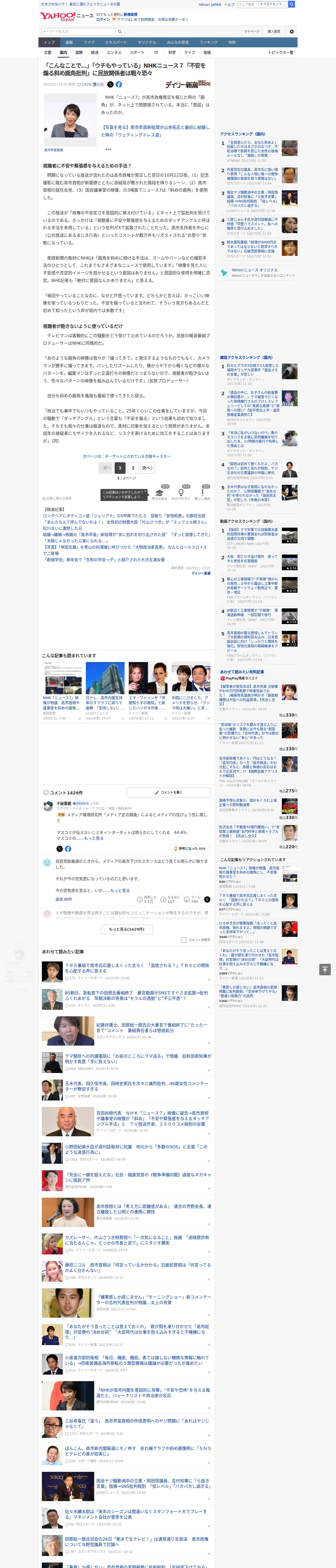Click ログイン link in header
This screenshot has height=1568, width=336.
(103, 20)
